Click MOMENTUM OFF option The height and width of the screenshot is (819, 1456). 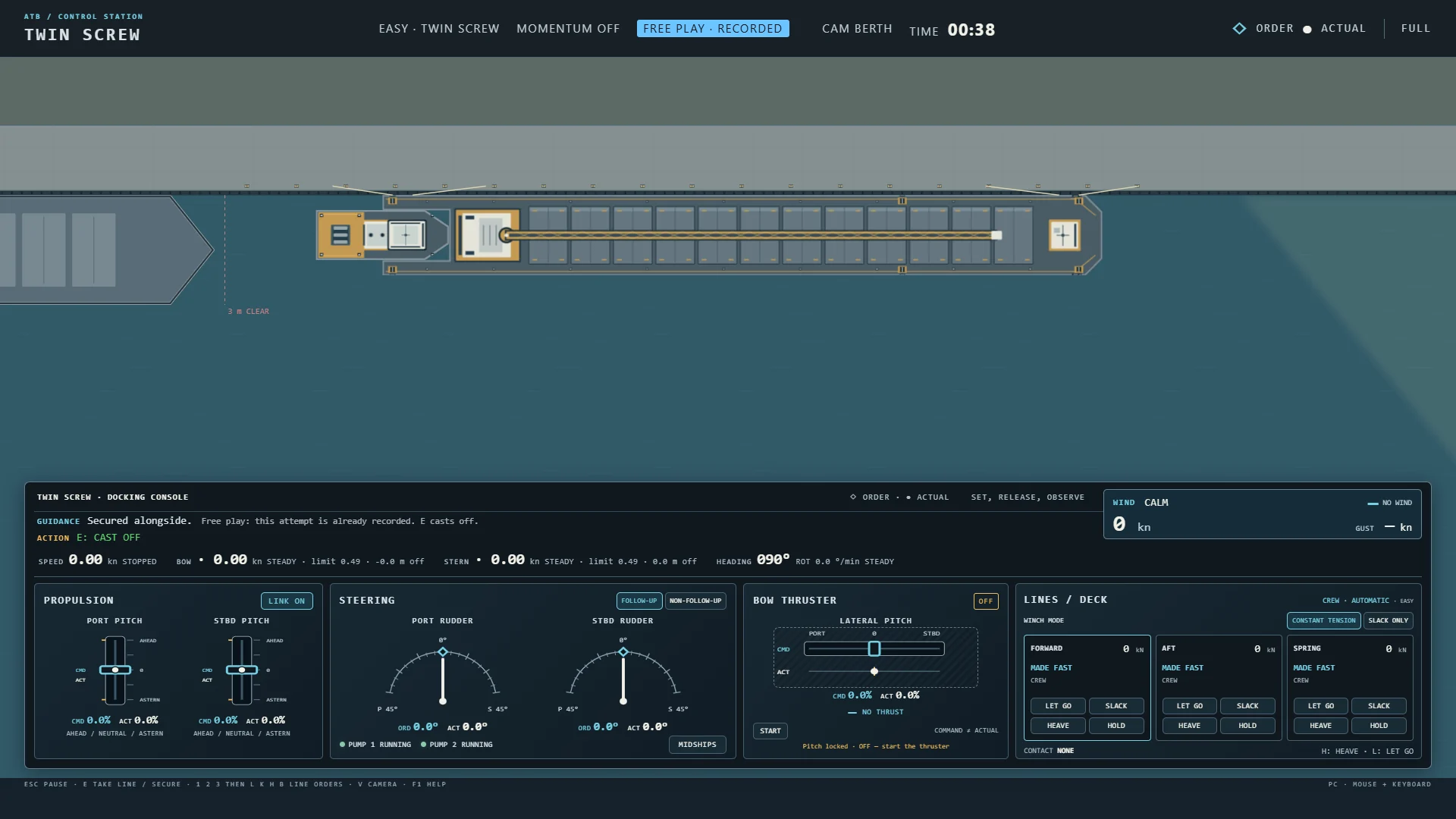point(568,29)
